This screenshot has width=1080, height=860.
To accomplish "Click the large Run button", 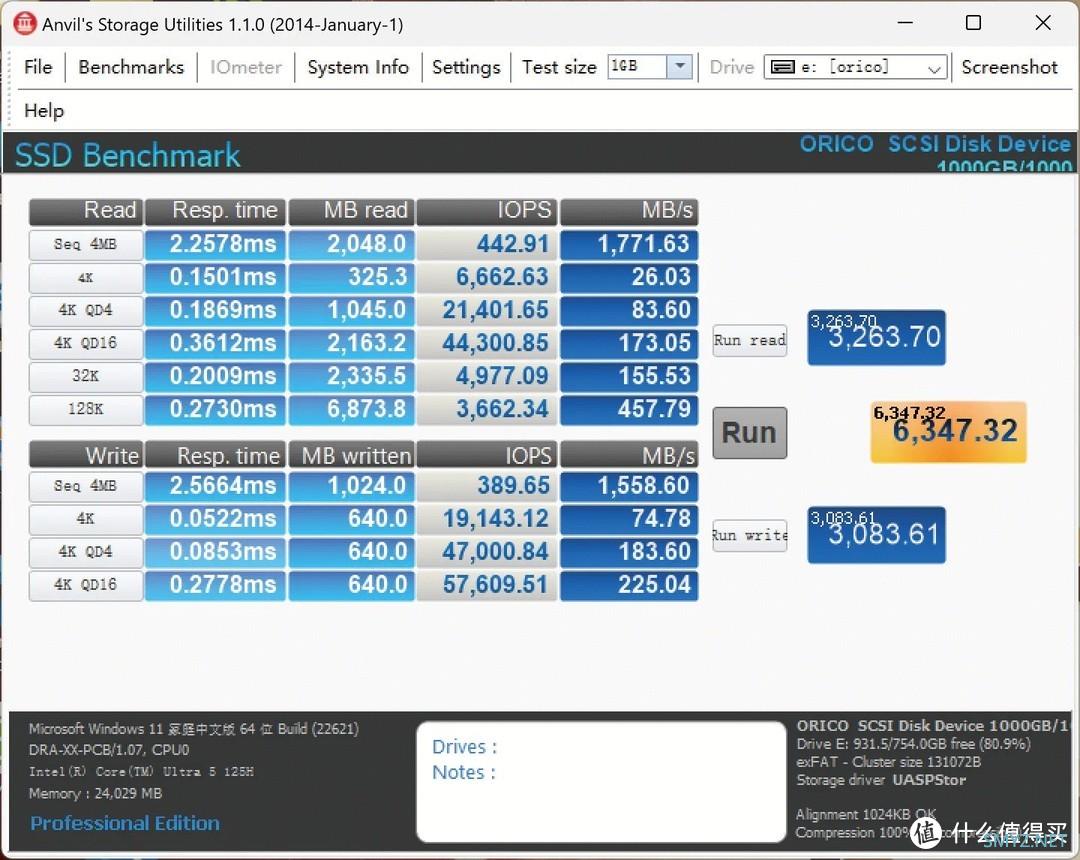I will coord(749,432).
